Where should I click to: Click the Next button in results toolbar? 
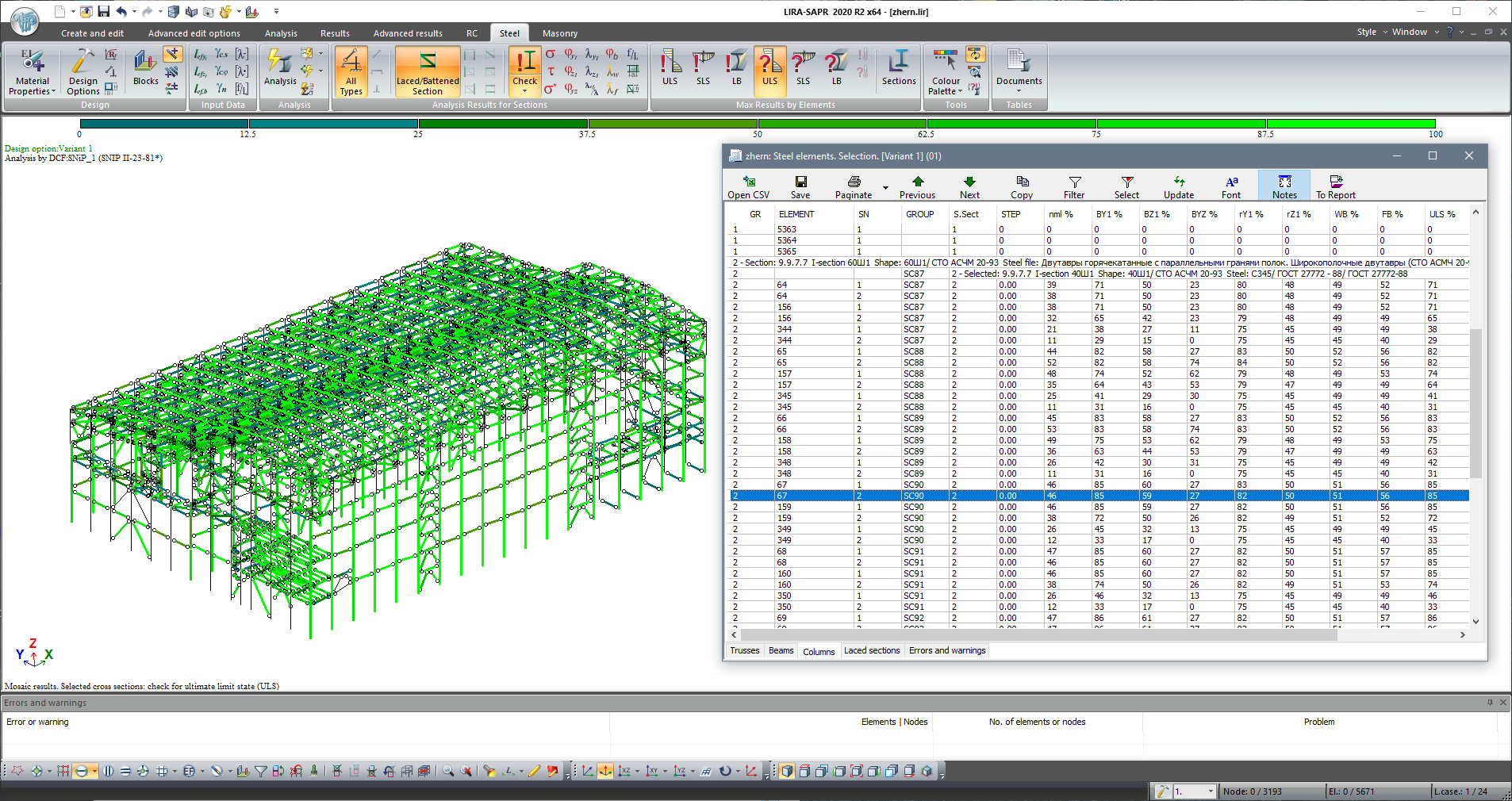click(969, 187)
